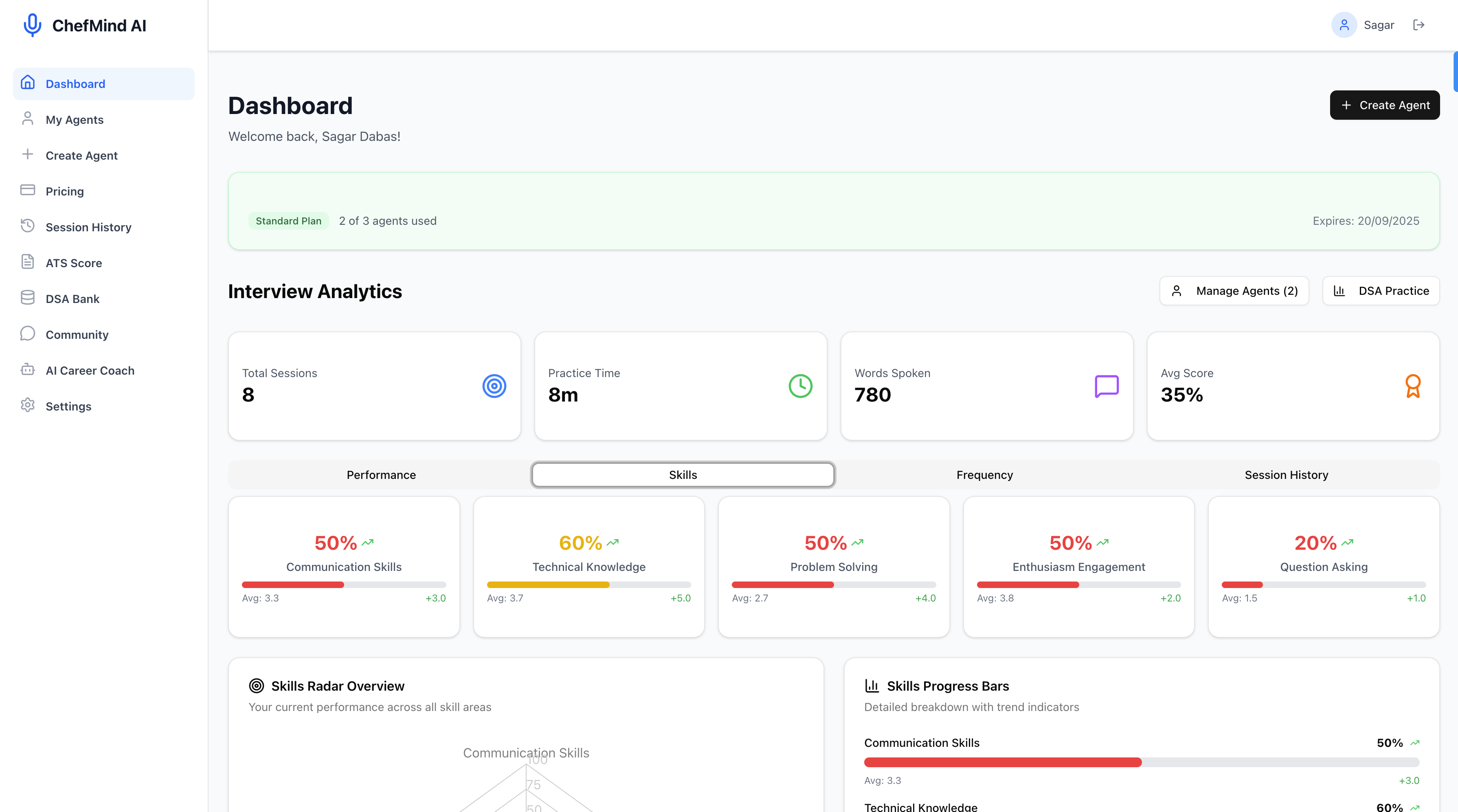Click the Total Sessions value 8
This screenshot has height=812, width=1458.
tap(248, 395)
